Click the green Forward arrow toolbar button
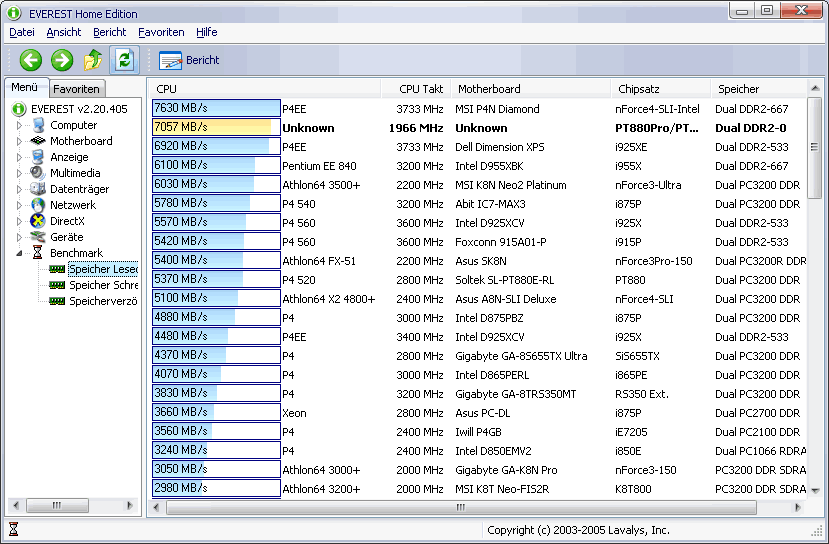 62,60
